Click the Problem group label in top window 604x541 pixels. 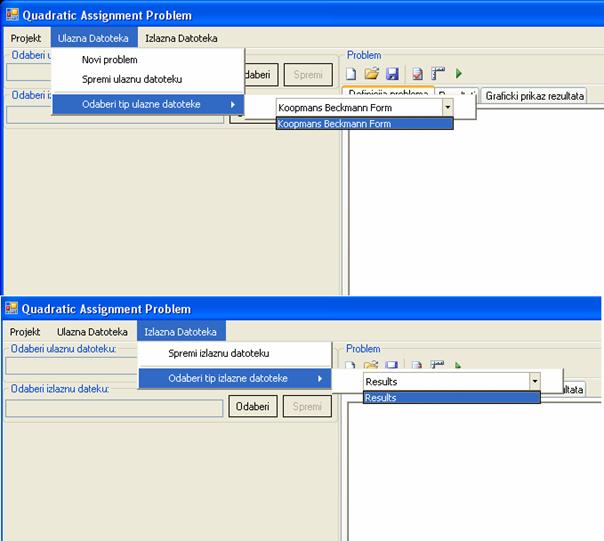click(x=364, y=55)
